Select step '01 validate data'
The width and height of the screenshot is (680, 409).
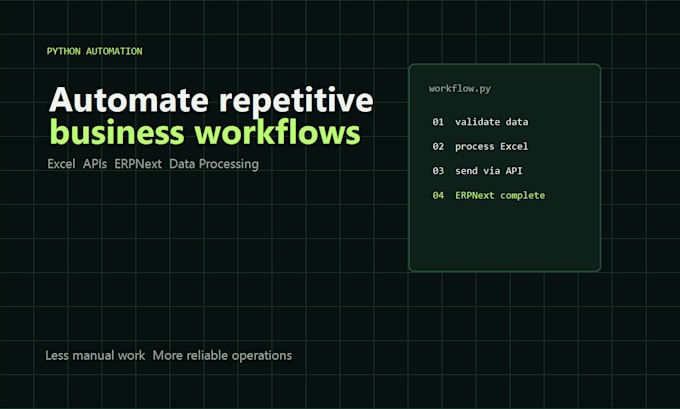coord(480,122)
